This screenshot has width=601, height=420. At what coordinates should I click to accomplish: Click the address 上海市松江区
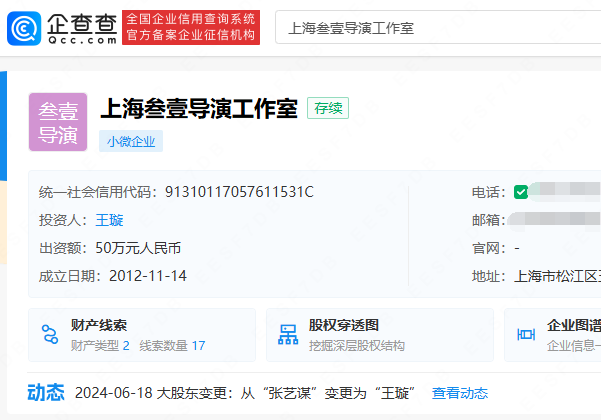(x=557, y=276)
